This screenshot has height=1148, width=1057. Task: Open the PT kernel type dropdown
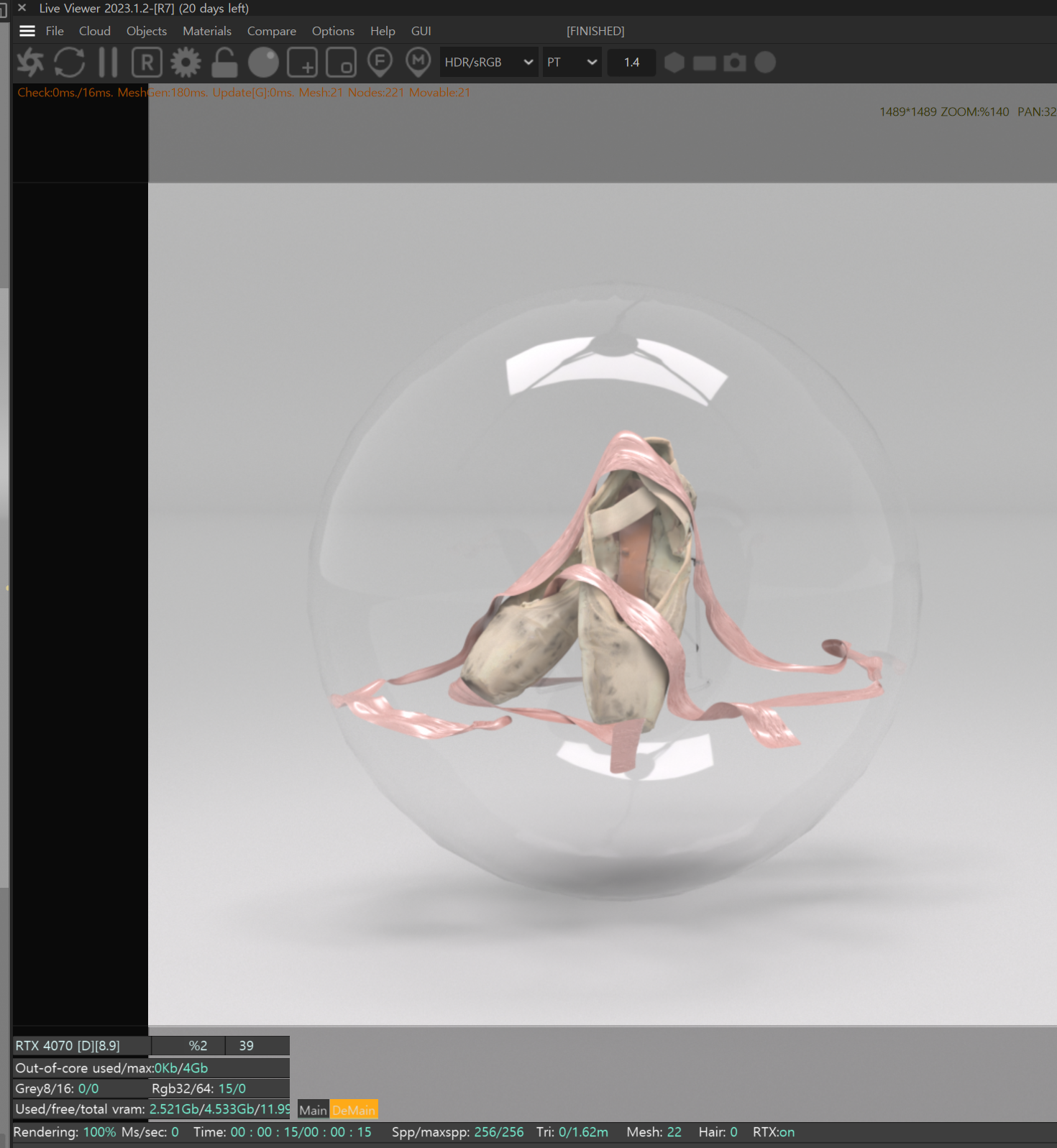pos(572,63)
